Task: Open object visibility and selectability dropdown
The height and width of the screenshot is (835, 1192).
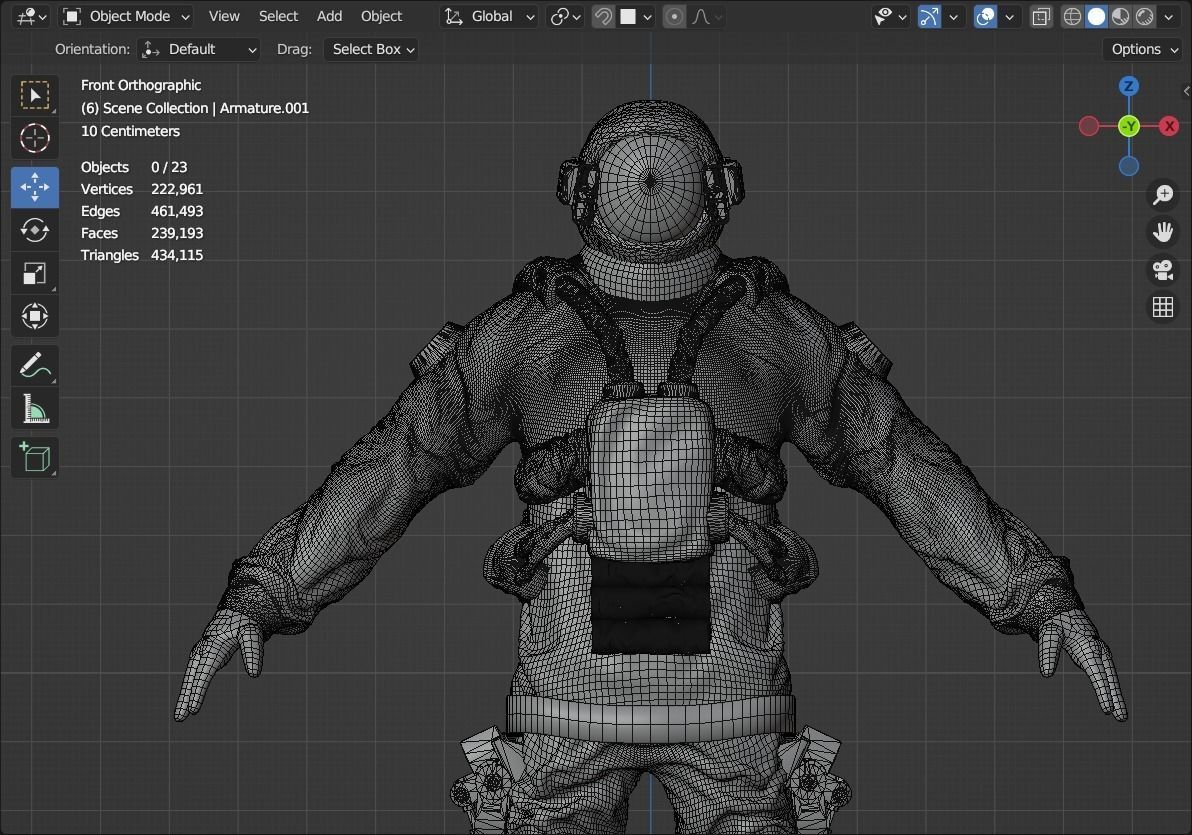Action: pos(890,16)
